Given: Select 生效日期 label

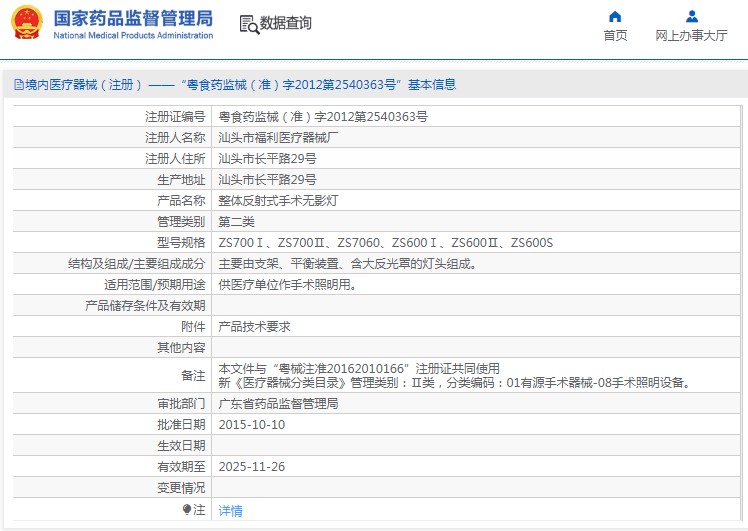Looking at the screenshot, I should tap(181, 446).
